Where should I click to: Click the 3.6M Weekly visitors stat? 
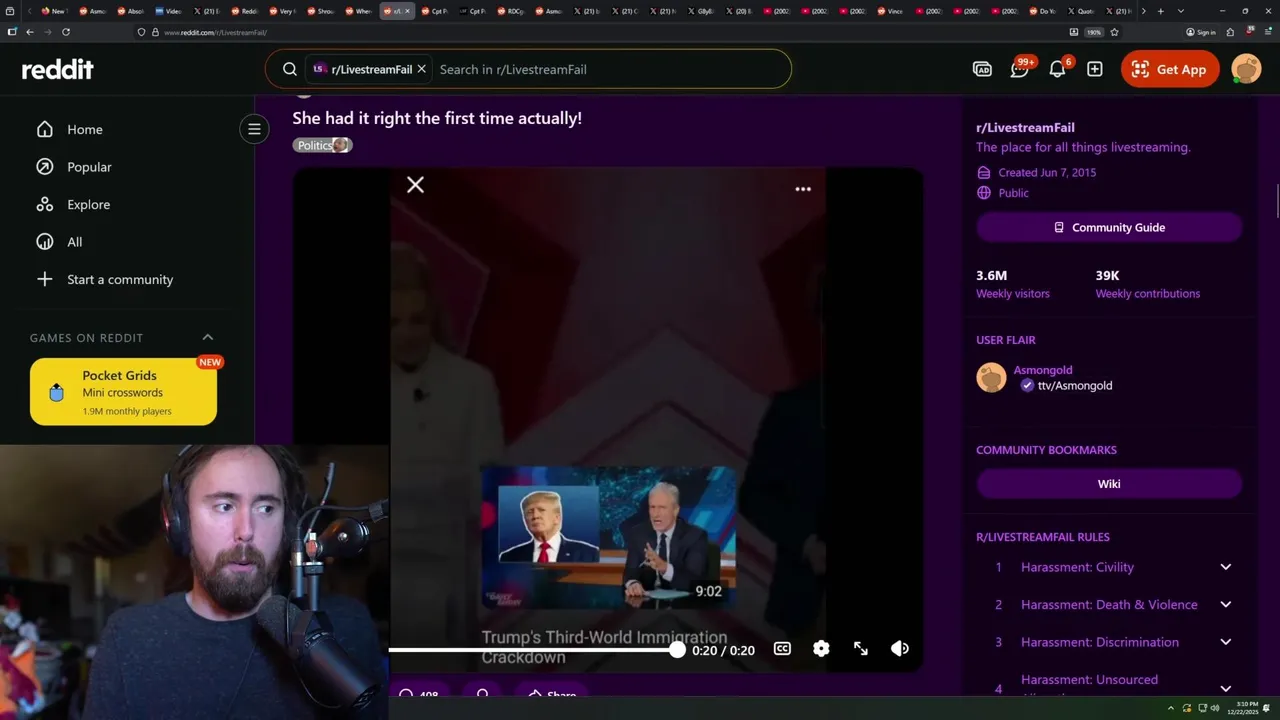1013,284
